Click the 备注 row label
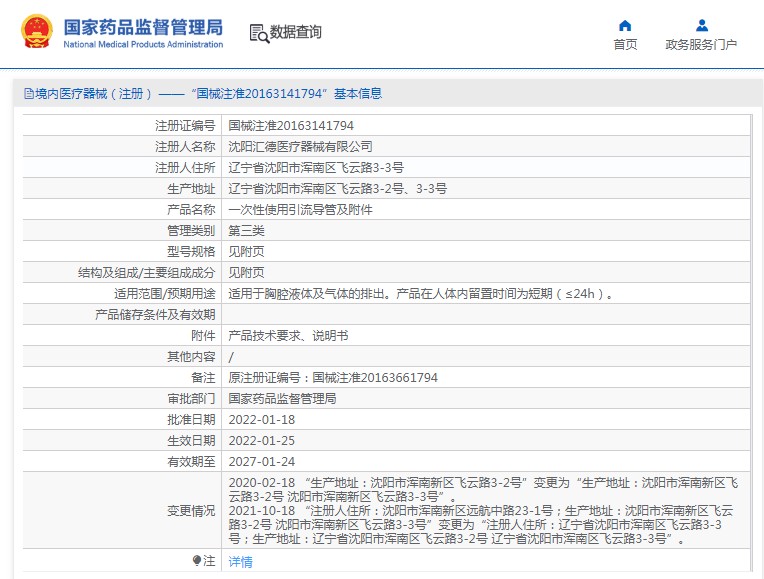 203,378
